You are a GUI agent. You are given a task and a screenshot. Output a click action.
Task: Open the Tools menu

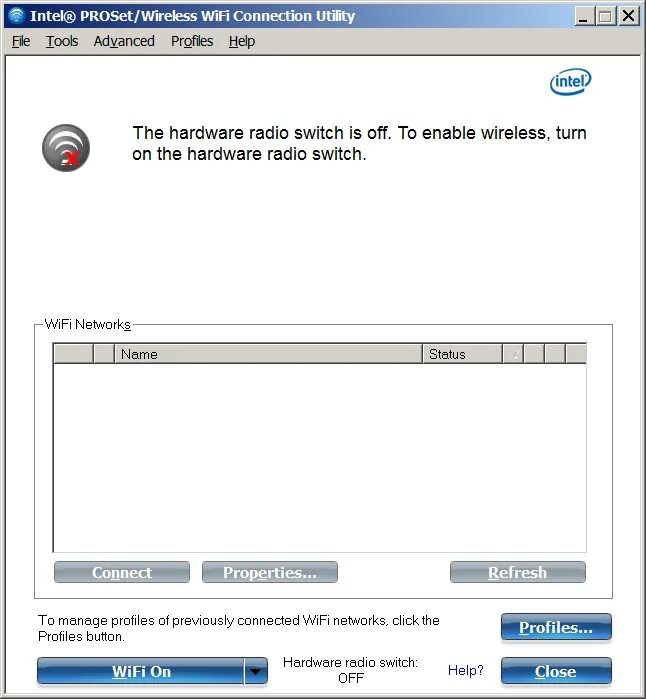[x=62, y=41]
